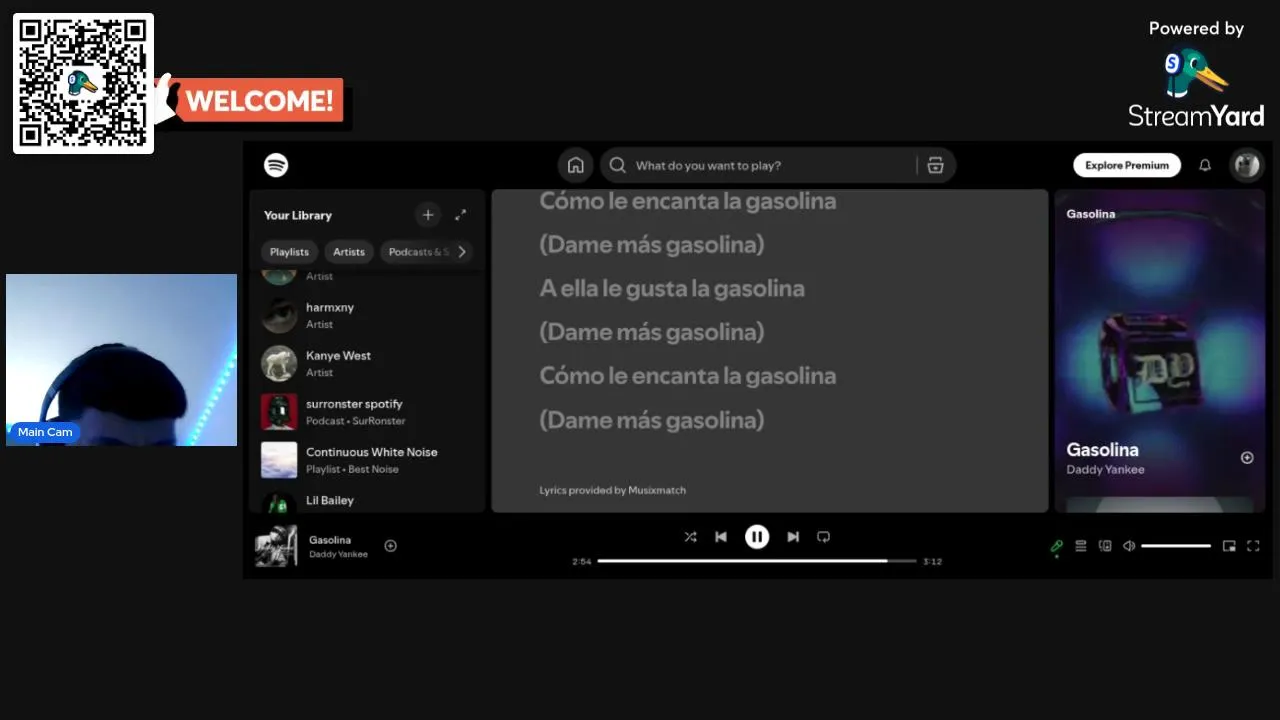This screenshot has height=720, width=1280.
Task: Jump to lyric 'A ella le gusta la gasolina'
Action: 672,288
